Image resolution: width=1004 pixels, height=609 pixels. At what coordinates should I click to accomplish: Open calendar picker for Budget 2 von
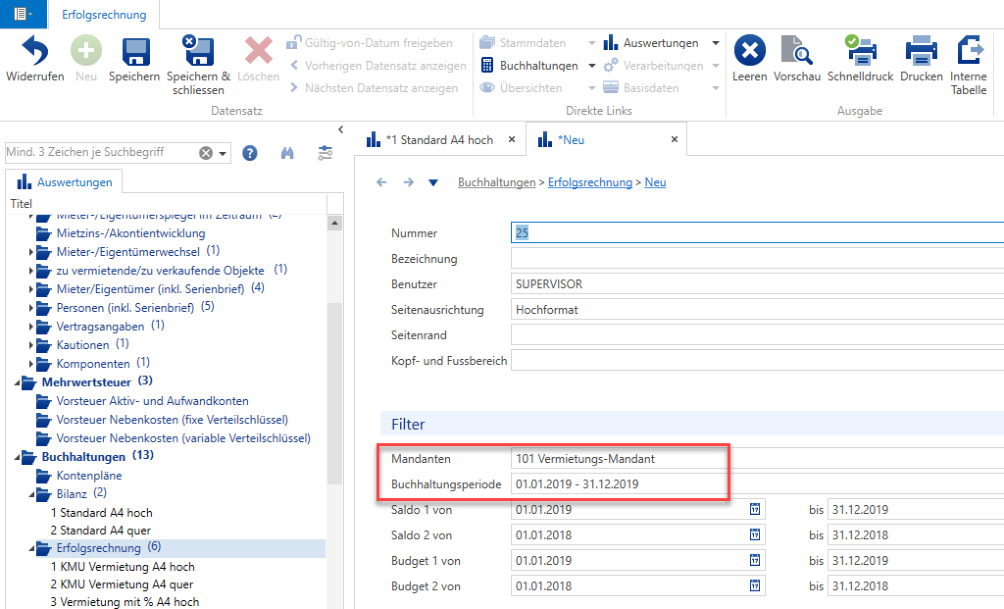pyautogui.click(x=755, y=586)
